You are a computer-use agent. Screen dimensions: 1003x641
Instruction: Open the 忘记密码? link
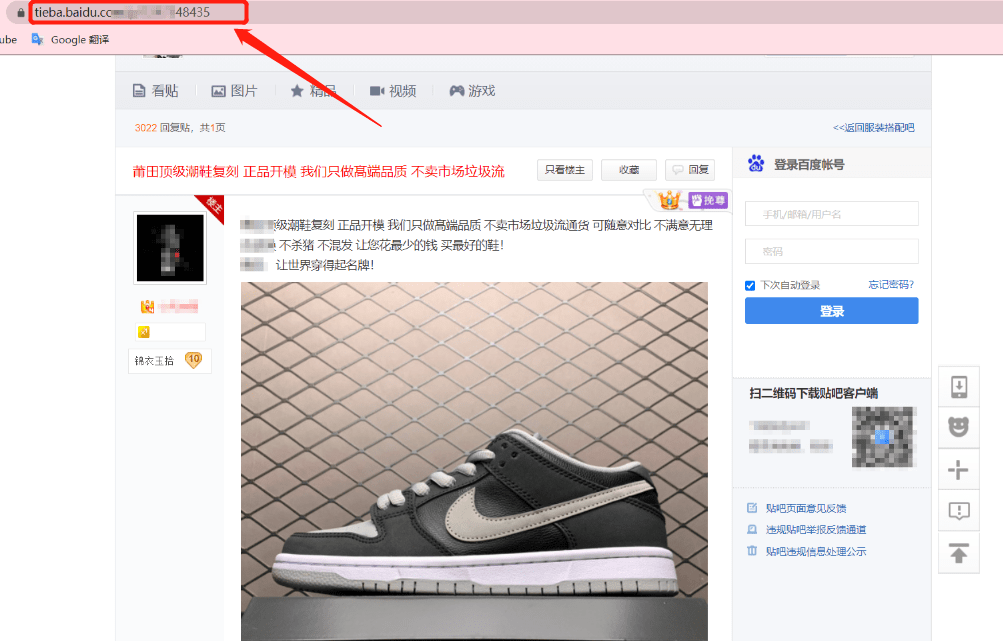coord(891,285)
